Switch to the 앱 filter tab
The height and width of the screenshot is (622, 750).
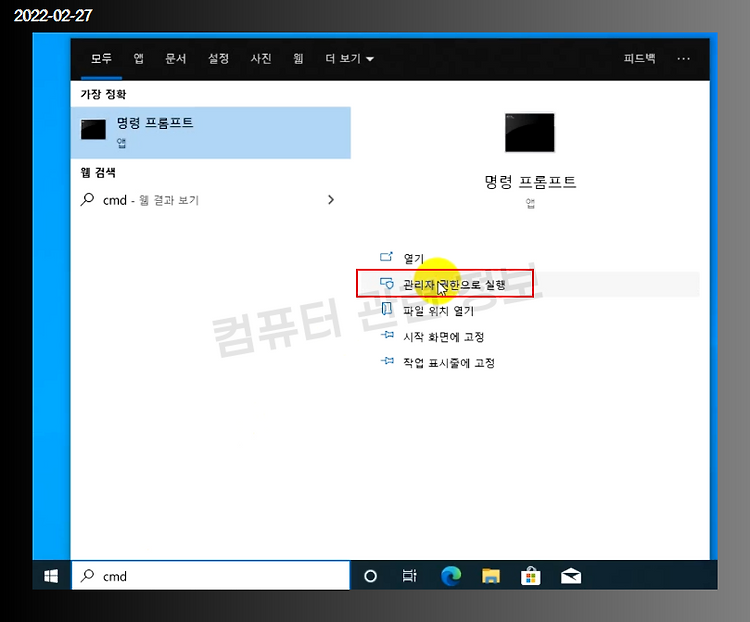click(138, 58)
